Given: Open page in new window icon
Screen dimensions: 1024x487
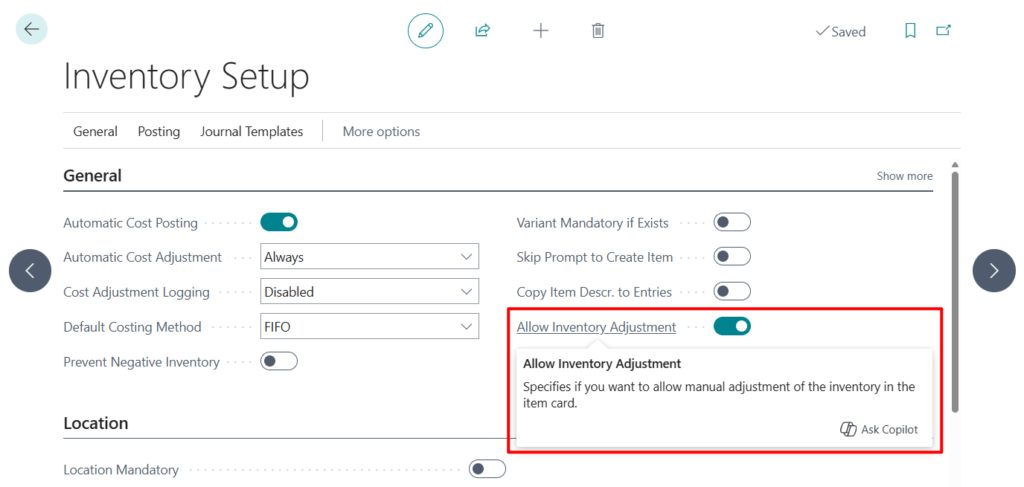Looking at the screenshot, I should 943,31.
